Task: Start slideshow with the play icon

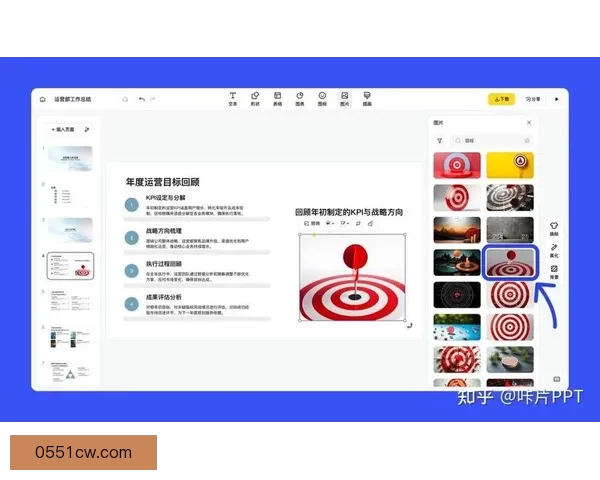Action: coord(557,99)
